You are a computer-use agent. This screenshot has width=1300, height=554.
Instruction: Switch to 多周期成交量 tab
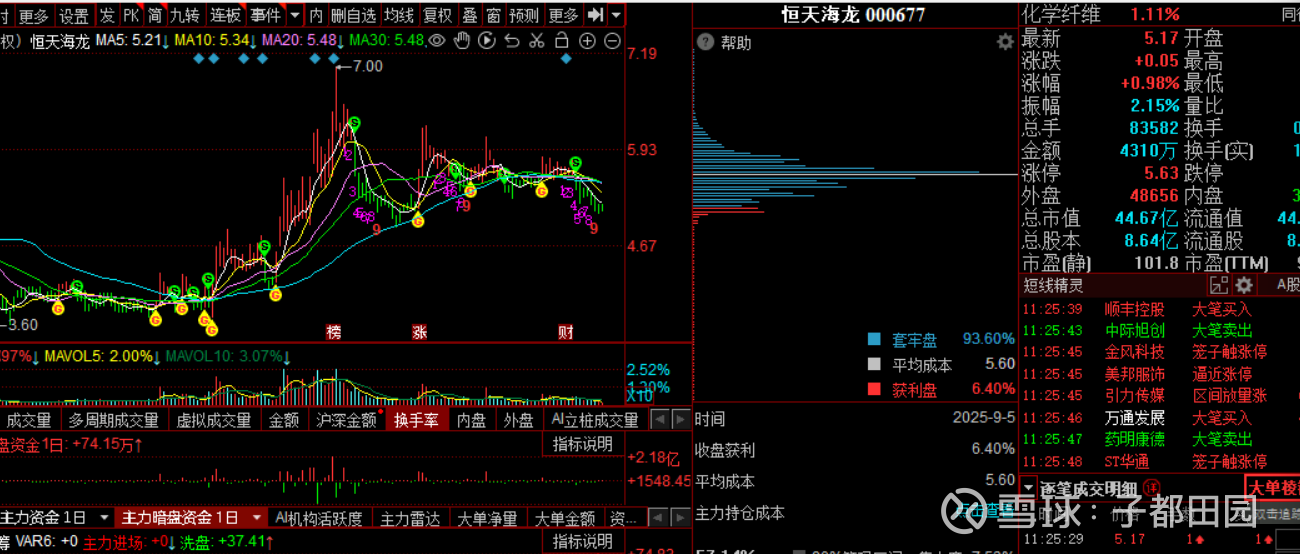[113, 420]
